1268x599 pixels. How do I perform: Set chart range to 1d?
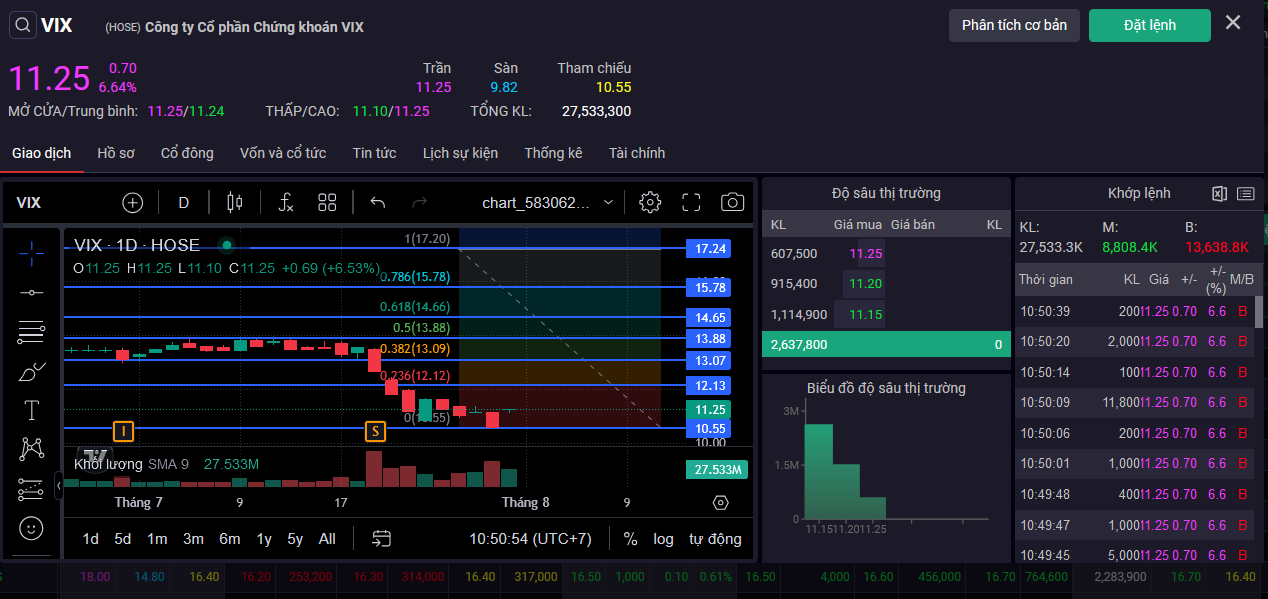[90, 539]
